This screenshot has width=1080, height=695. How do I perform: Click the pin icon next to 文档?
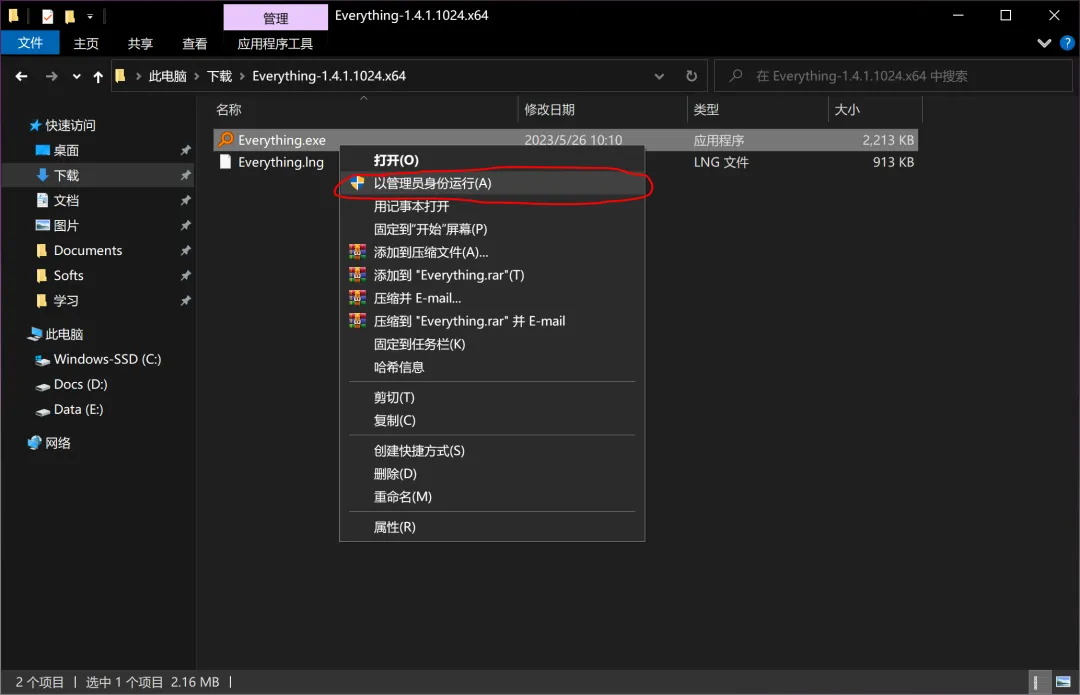(x=185, y=200)
